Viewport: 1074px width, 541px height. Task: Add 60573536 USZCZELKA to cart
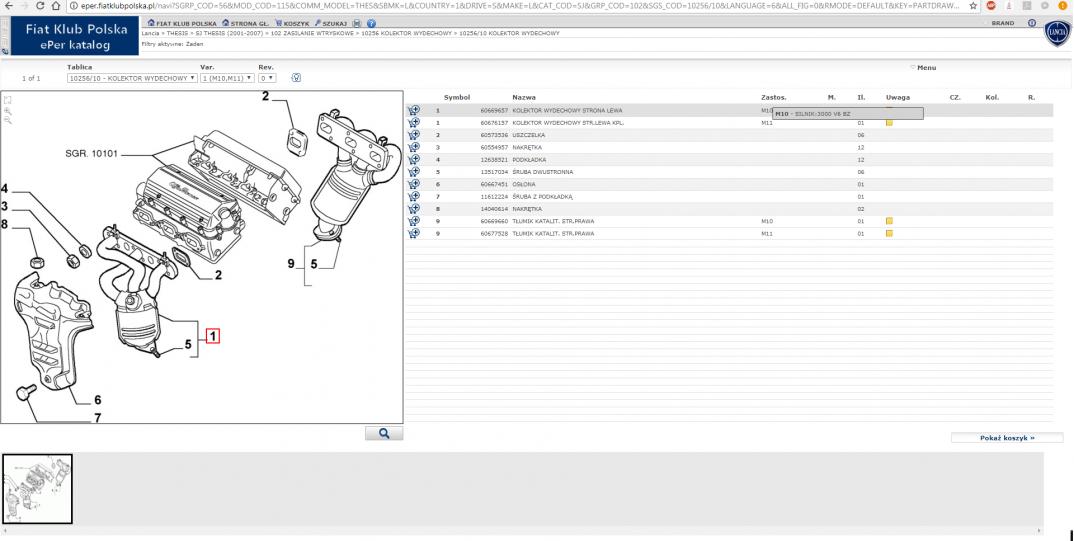[x=414, y=135]
